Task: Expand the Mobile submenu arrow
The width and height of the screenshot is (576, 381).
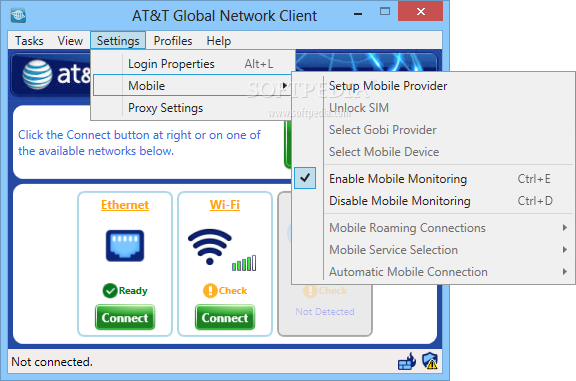Action: click(x=285, y=86)
